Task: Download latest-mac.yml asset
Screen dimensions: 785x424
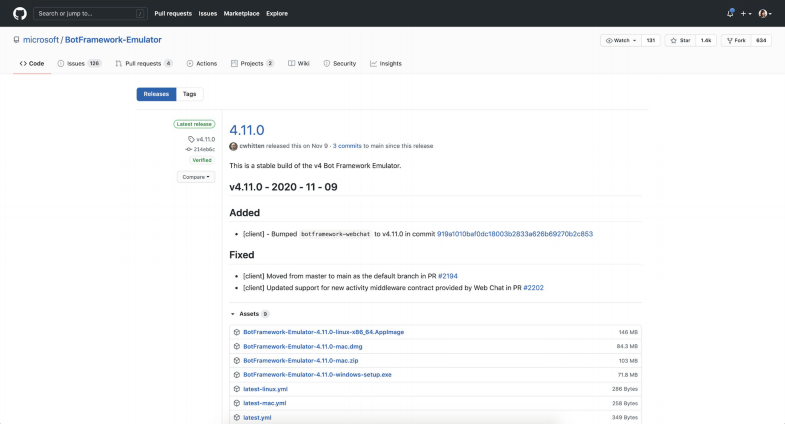Action: pos(265,403)
